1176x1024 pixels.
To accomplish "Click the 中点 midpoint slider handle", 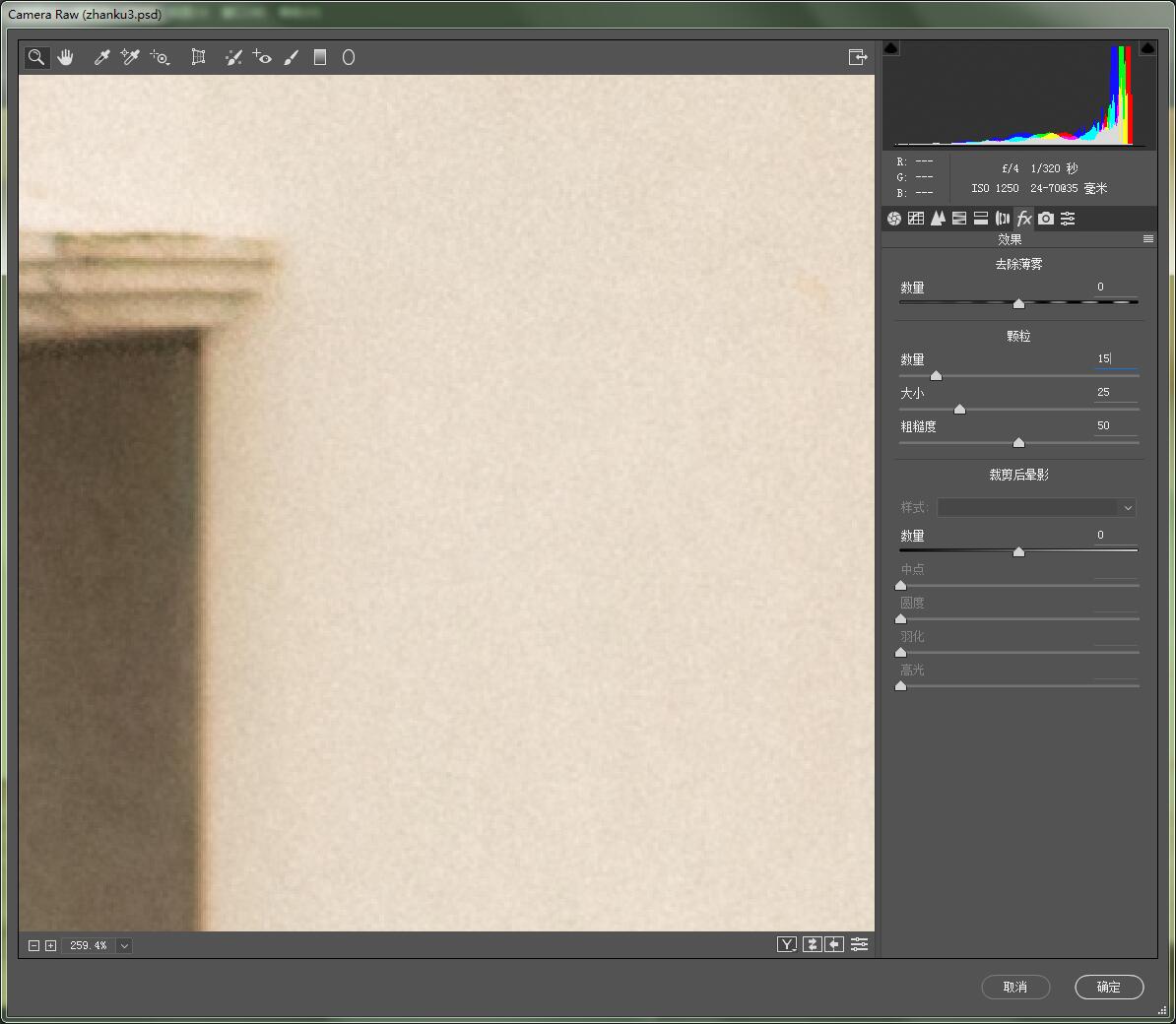I will click(901, 586).
